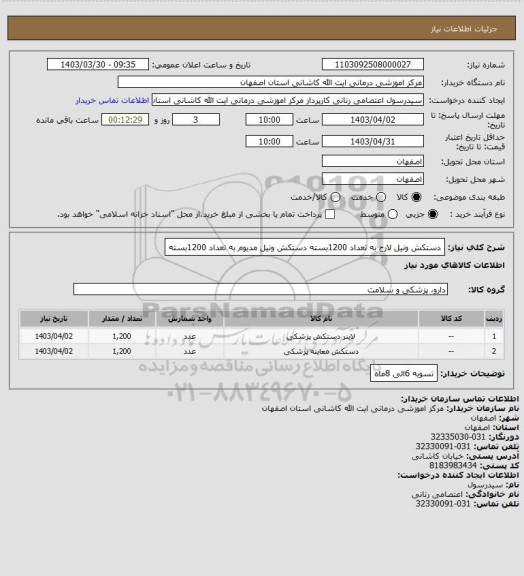Click the postal code 8183983434
Viewport: 524px width, 576px height.
(x=453, y=466)
